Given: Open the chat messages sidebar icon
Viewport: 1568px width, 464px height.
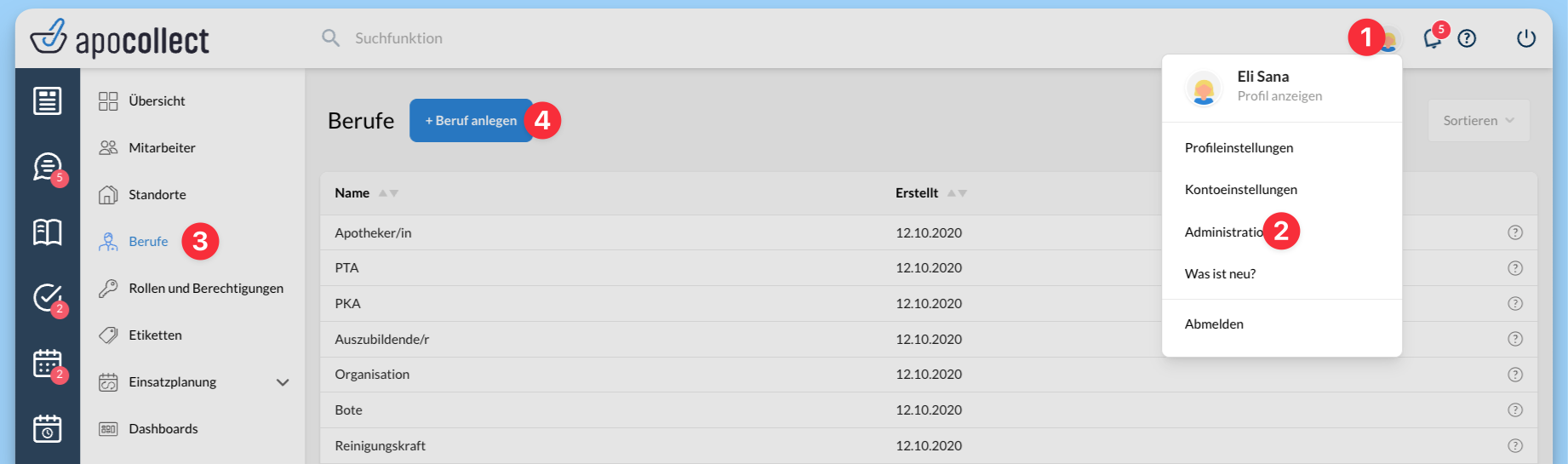Looking at the screenshot, I should tap(47, 166).
